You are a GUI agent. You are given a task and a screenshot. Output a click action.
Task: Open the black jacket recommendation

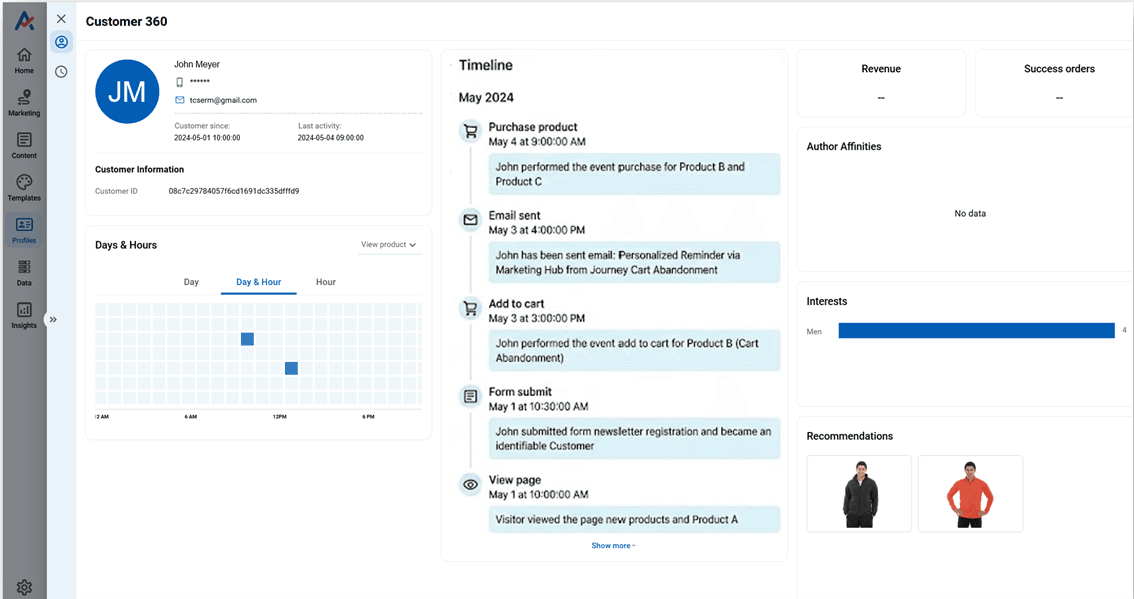tap(859, 494)
